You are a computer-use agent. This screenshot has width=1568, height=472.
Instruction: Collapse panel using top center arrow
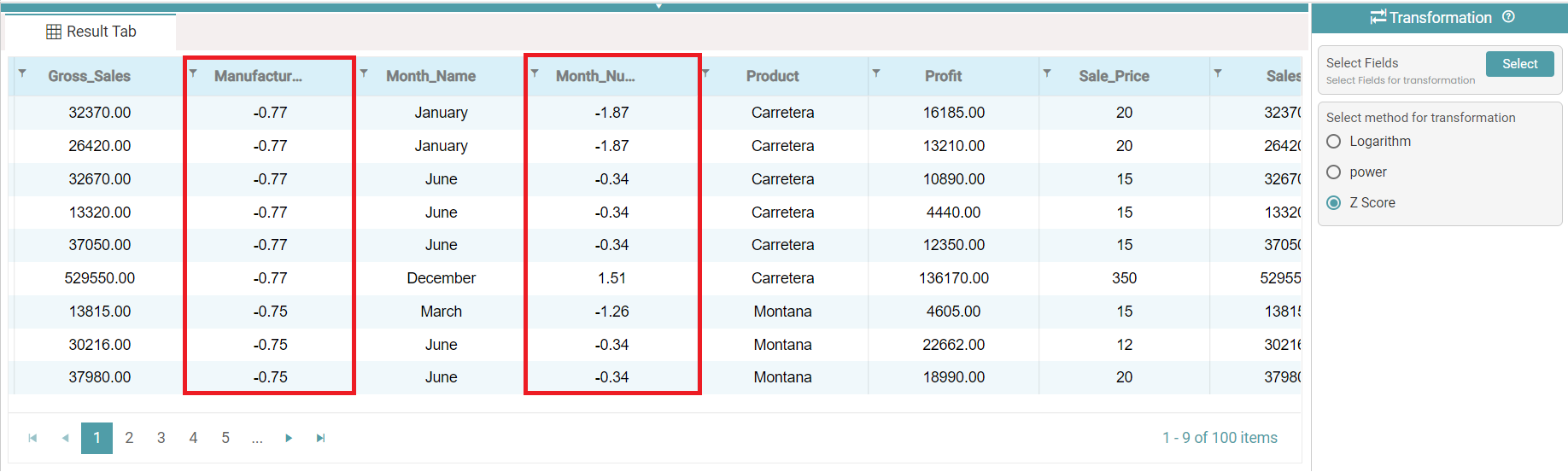pyautogui.click(x=658, y=6)
